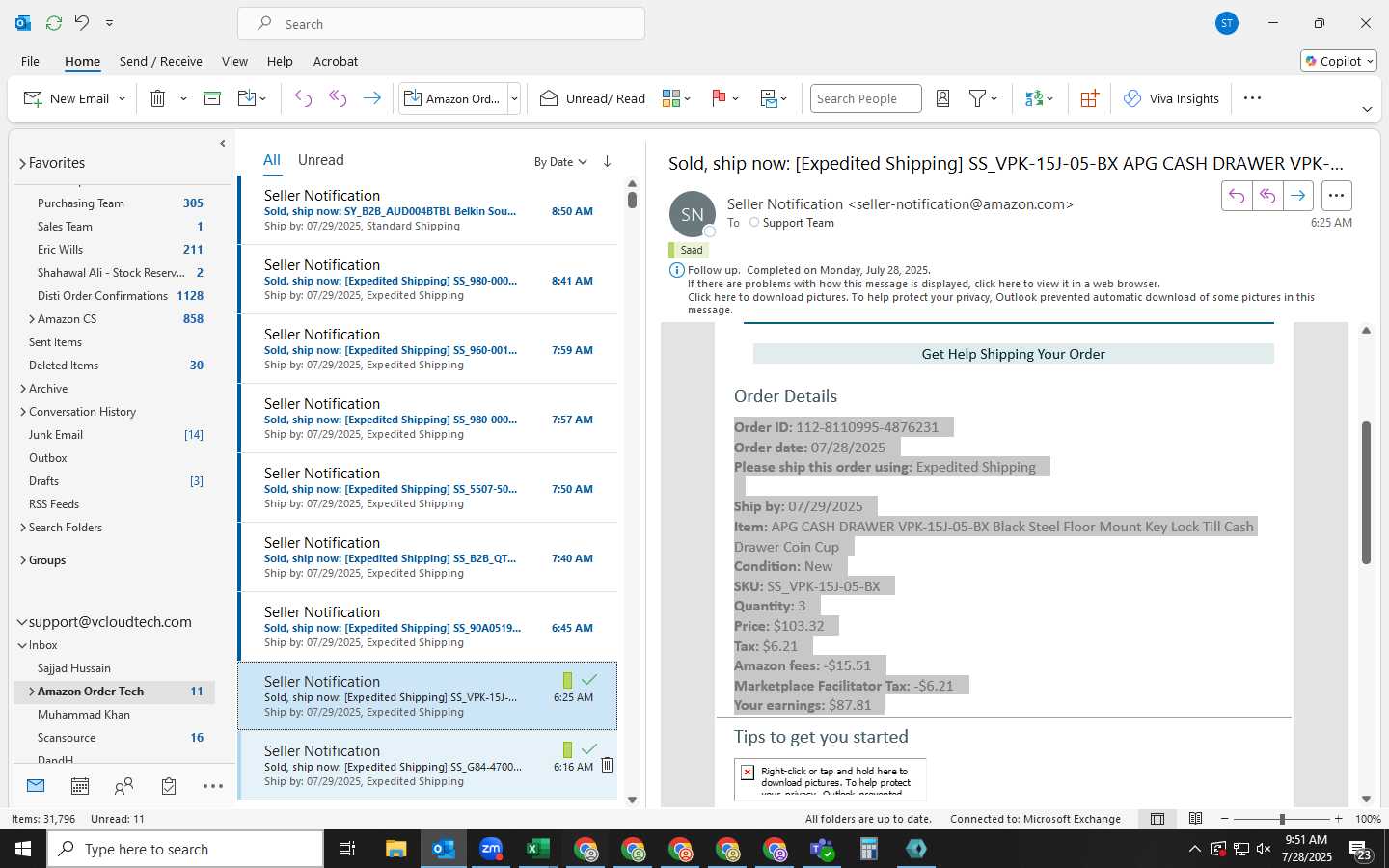Show Unread messages tab
Screen dimensions: 1389x868
click(x=321, y=160)
